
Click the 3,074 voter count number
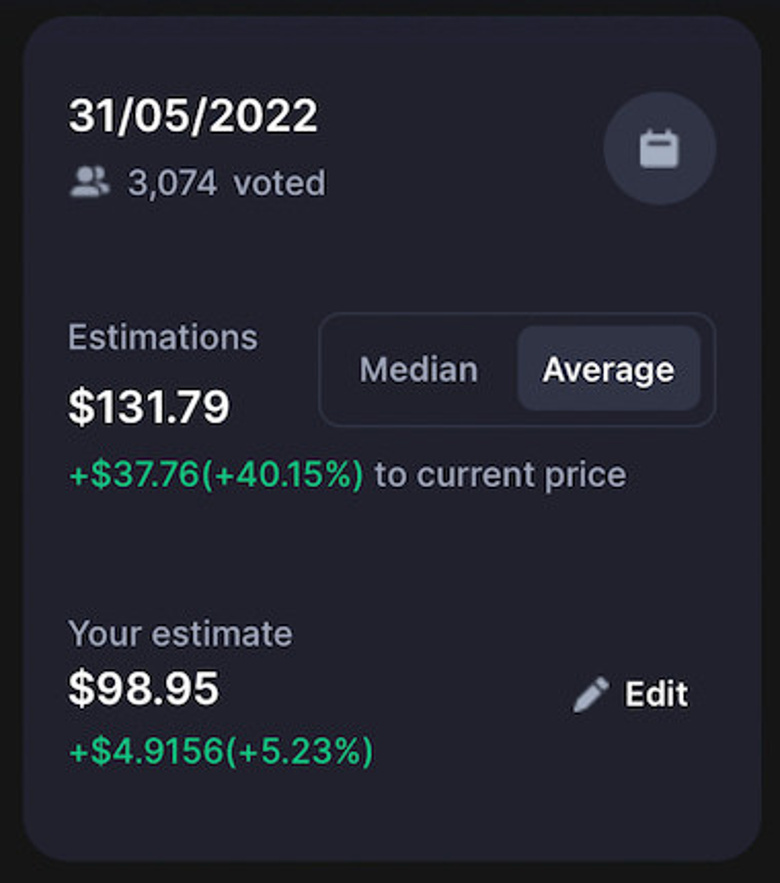click(172, 183)
